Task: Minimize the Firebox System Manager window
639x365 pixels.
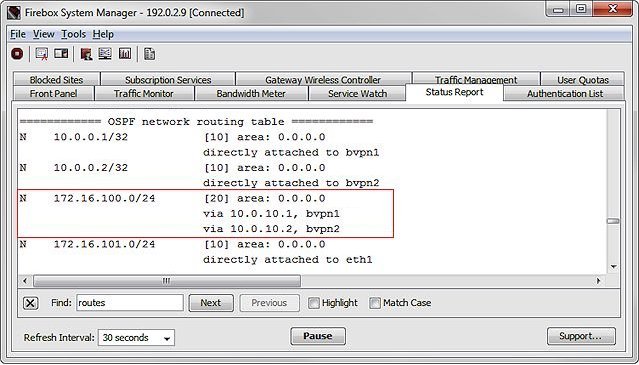Action: coord(558,9)
